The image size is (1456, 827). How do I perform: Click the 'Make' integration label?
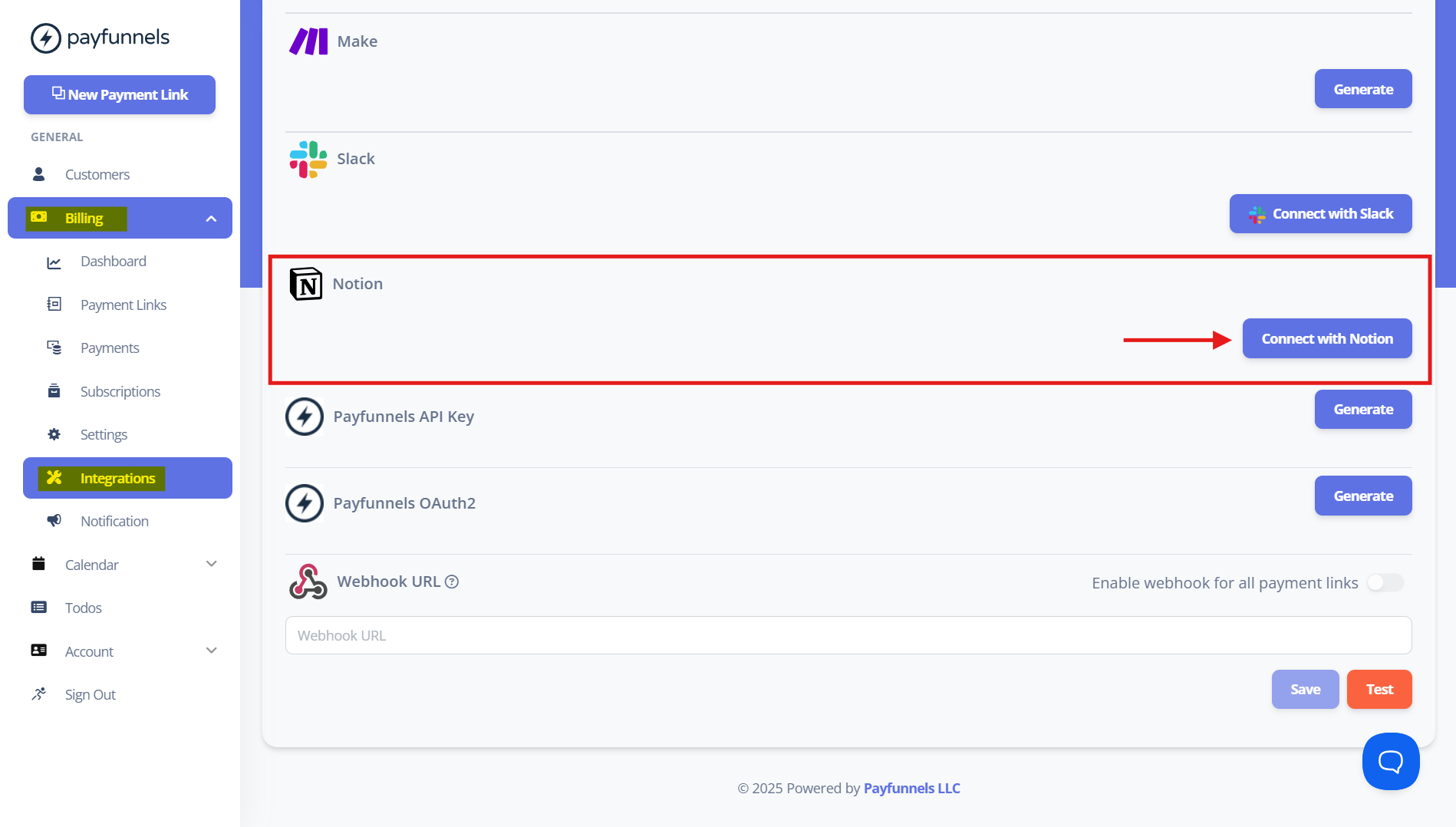tap(357, 41)
